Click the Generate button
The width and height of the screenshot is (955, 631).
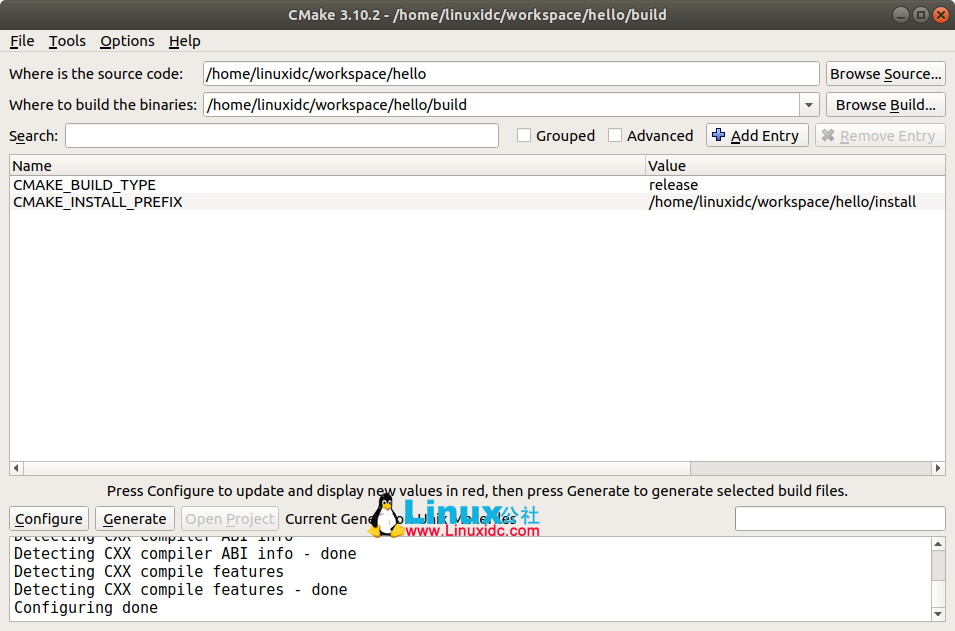[135, 519]
